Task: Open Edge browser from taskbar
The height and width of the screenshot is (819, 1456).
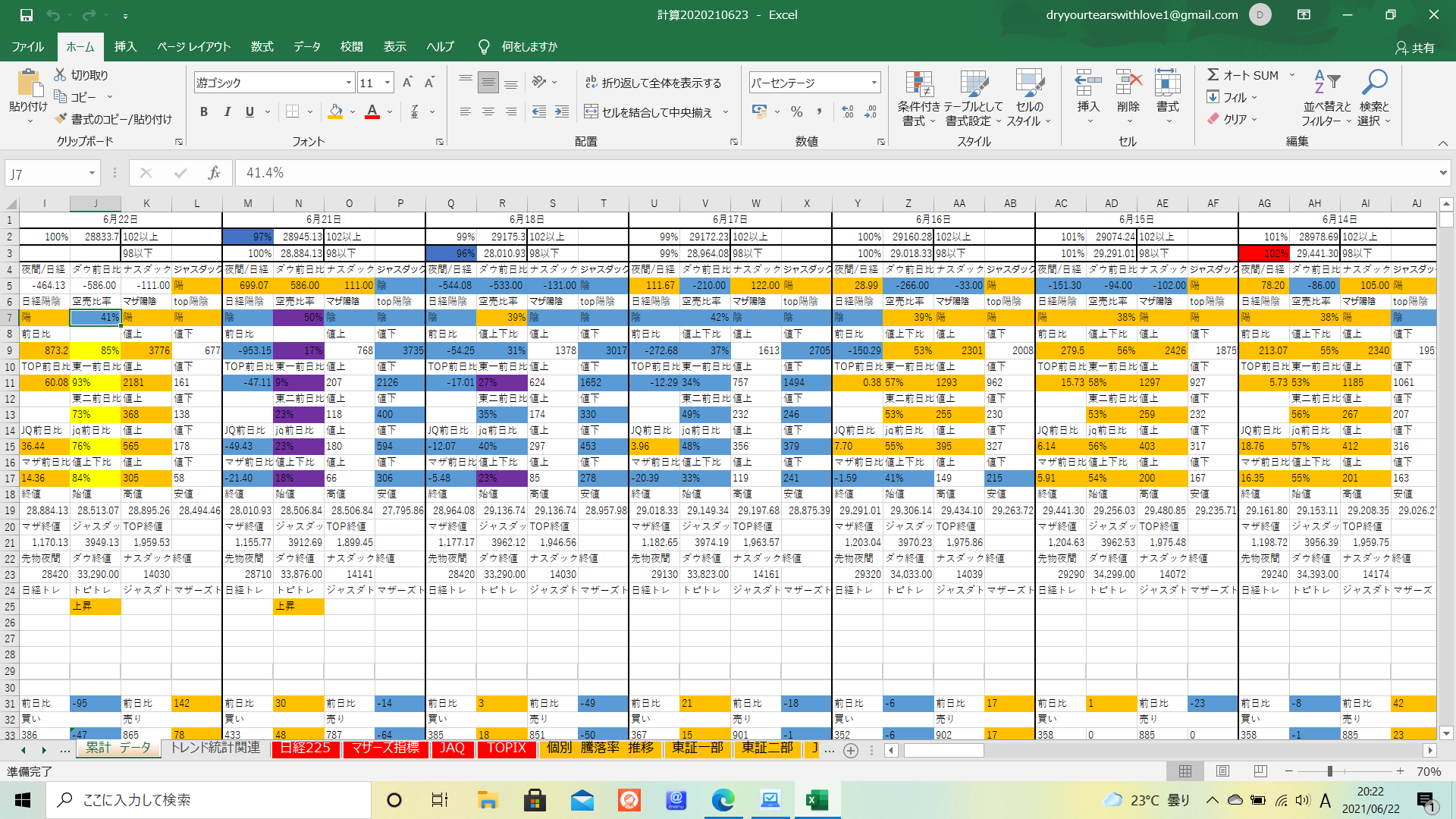Action: click(723, 800)
